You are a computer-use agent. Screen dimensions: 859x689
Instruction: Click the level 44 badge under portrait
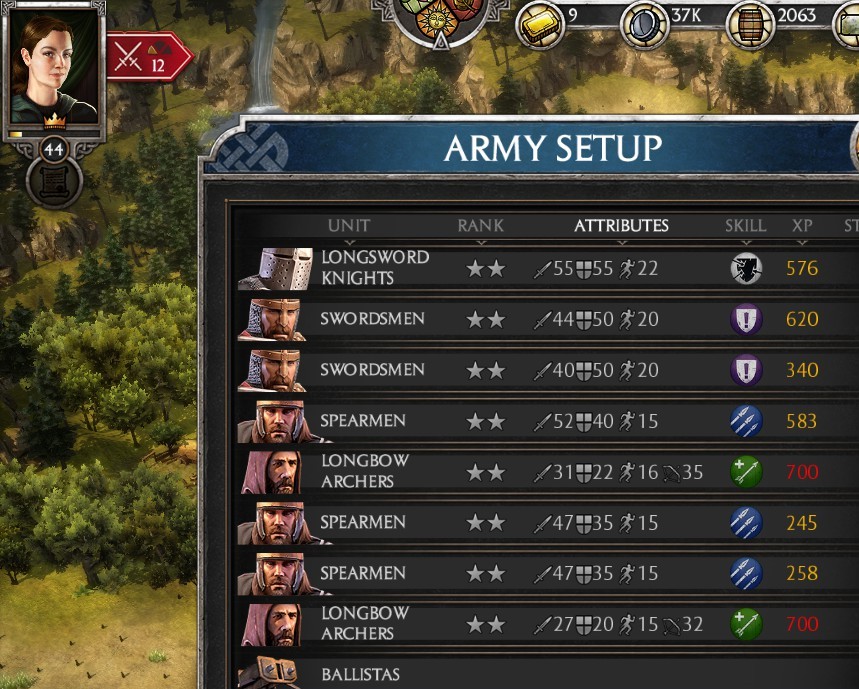click(x=54, y=150)
